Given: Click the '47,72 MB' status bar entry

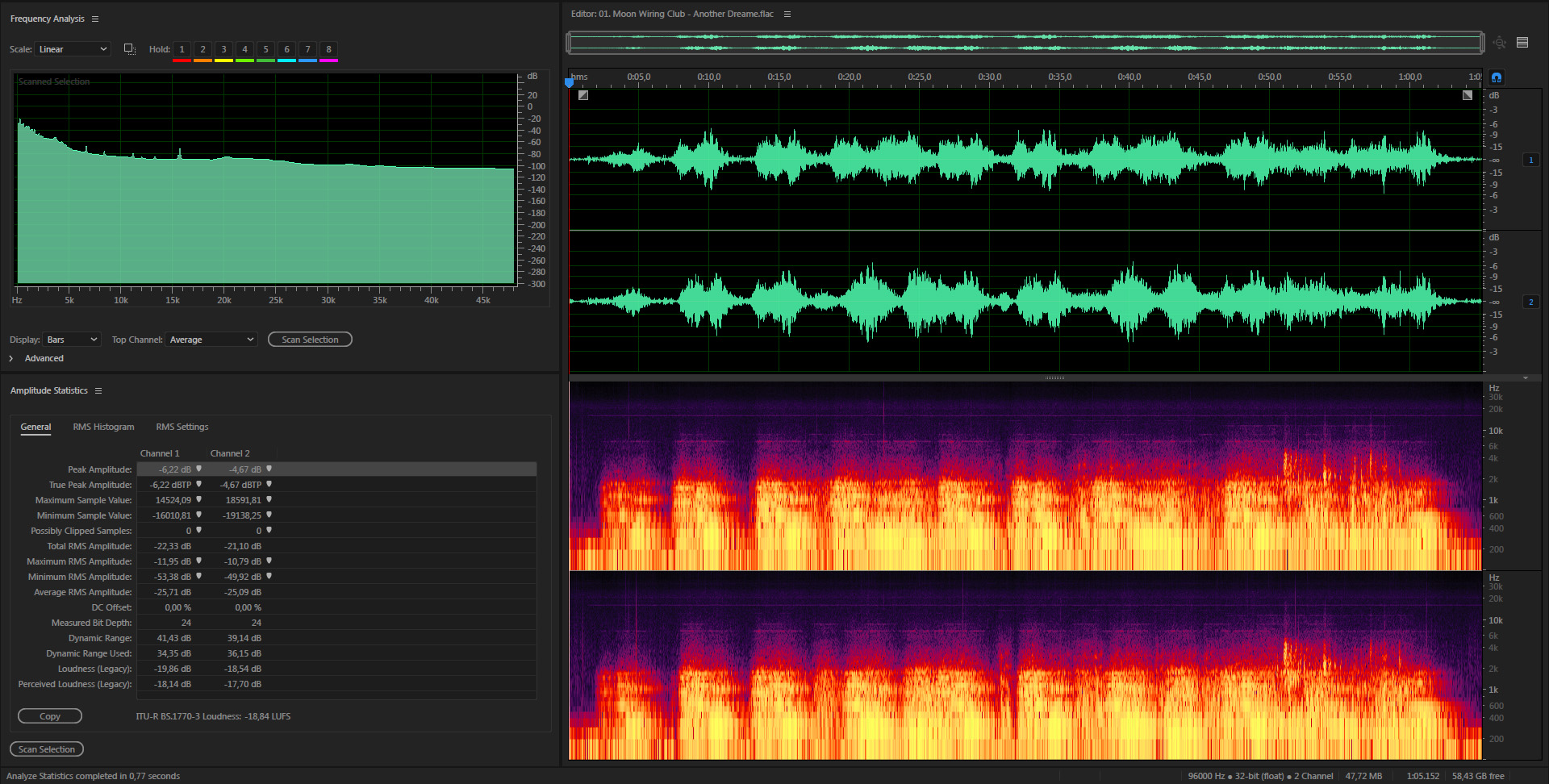Looking at the screenshot, I should coord(1363,776).
